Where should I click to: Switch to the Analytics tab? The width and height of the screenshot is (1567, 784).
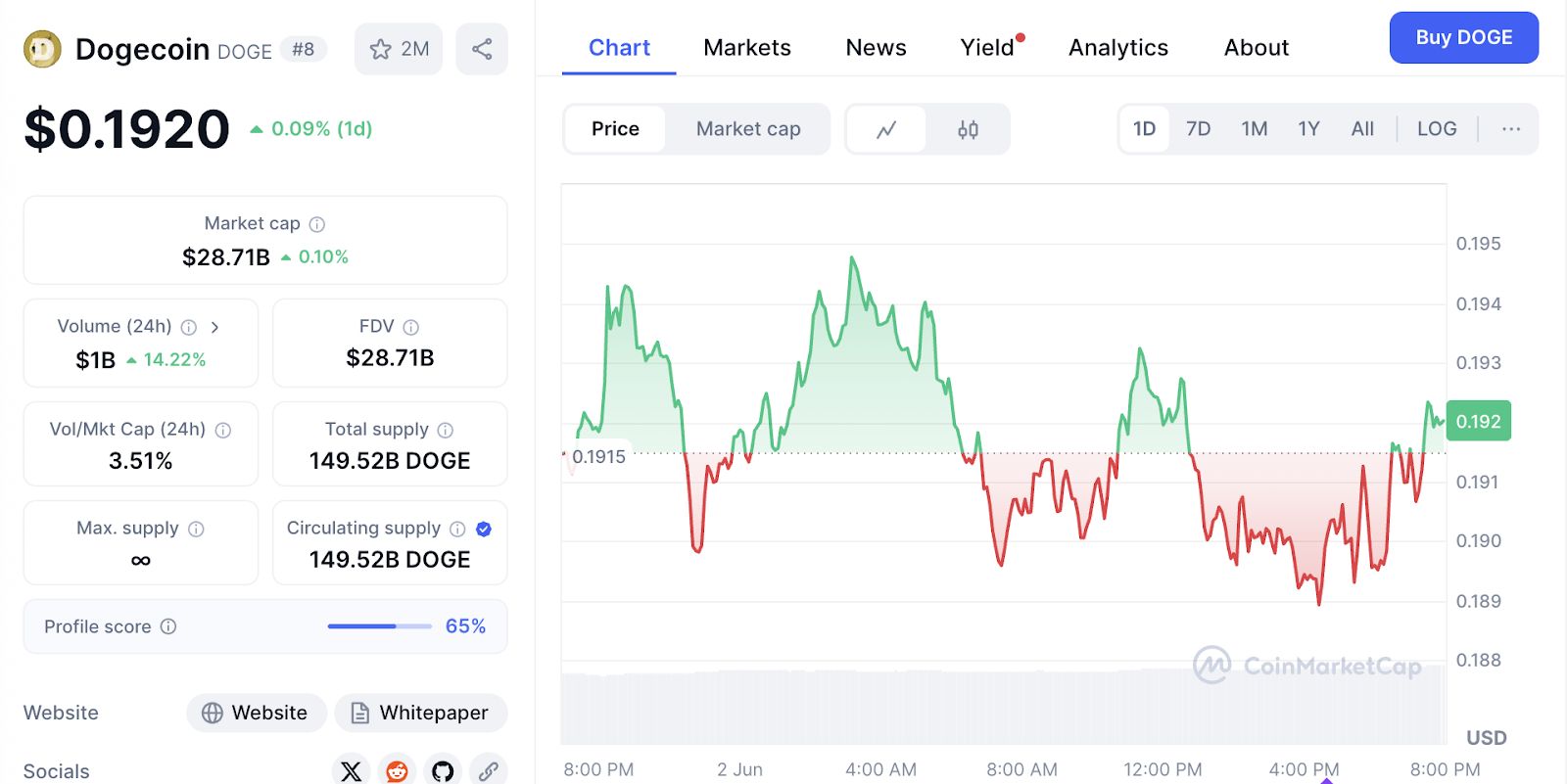[1118, 48]
